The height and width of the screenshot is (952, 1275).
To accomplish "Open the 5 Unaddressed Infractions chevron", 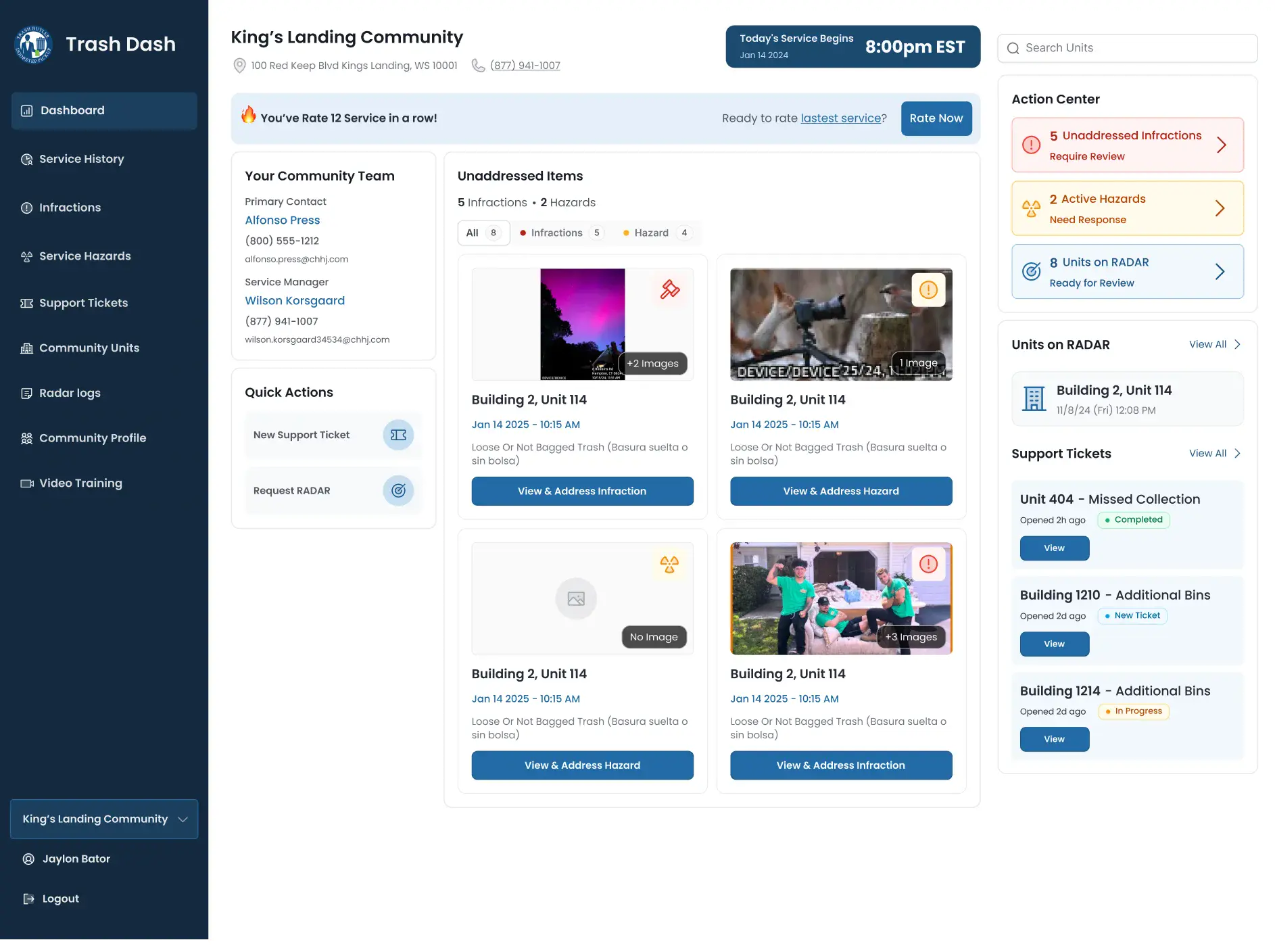I will click(x=1222, y=145).
